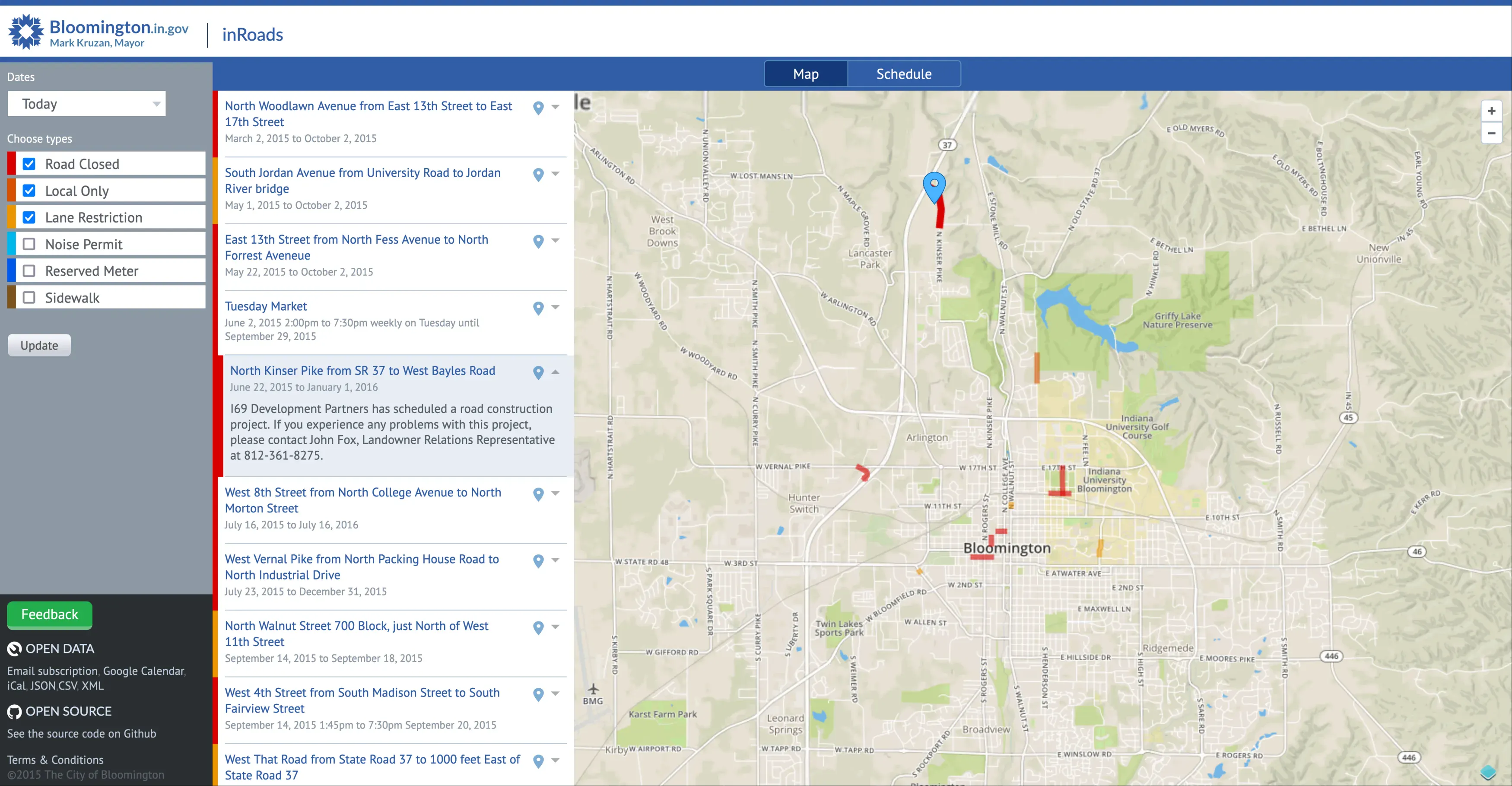
Task: Click the blue location marker on the map
Action: (934, 185)
